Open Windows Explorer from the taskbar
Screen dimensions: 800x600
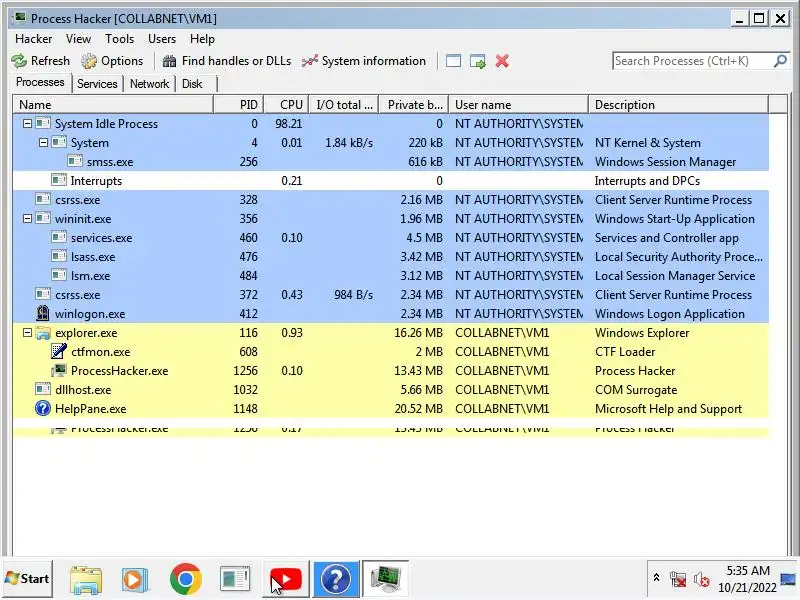click(85, 579)
